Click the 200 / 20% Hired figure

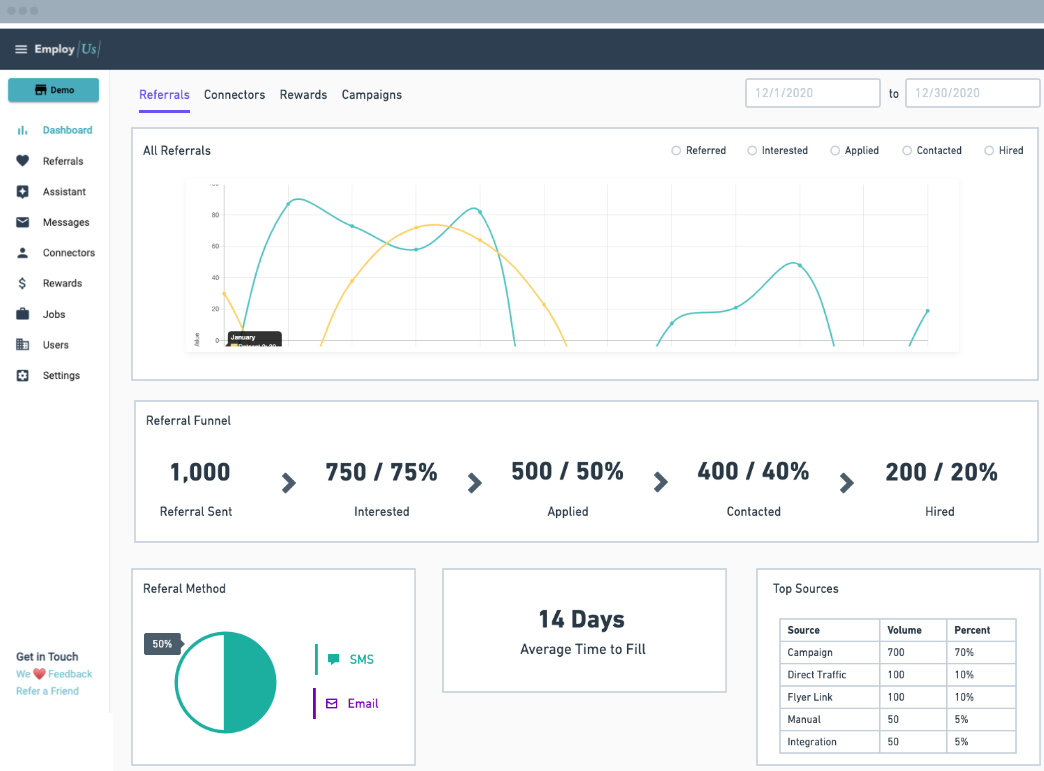pos(941,472)
